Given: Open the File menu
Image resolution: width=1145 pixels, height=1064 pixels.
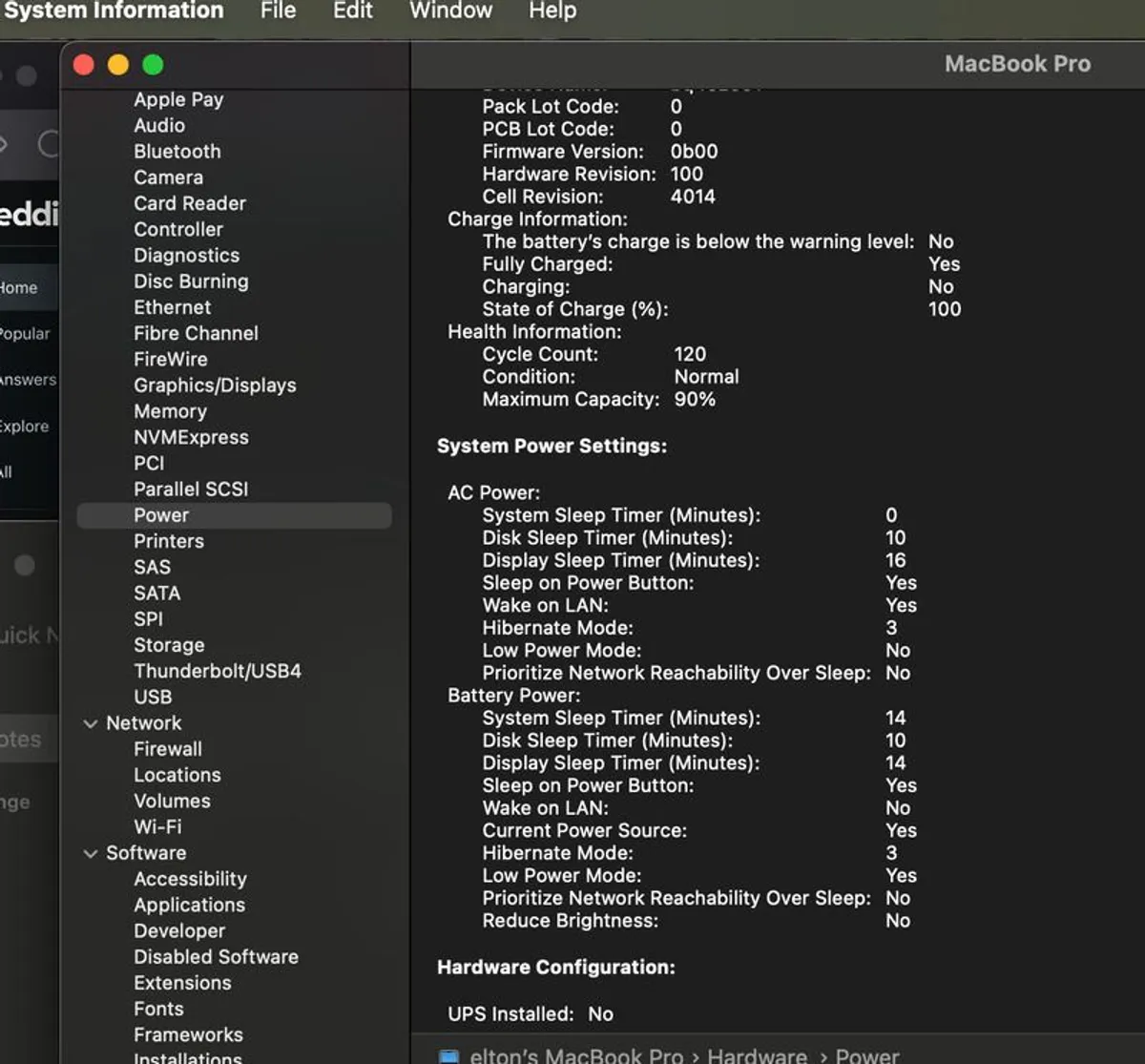Looking at the screenshot, I should tap(278, 11).
